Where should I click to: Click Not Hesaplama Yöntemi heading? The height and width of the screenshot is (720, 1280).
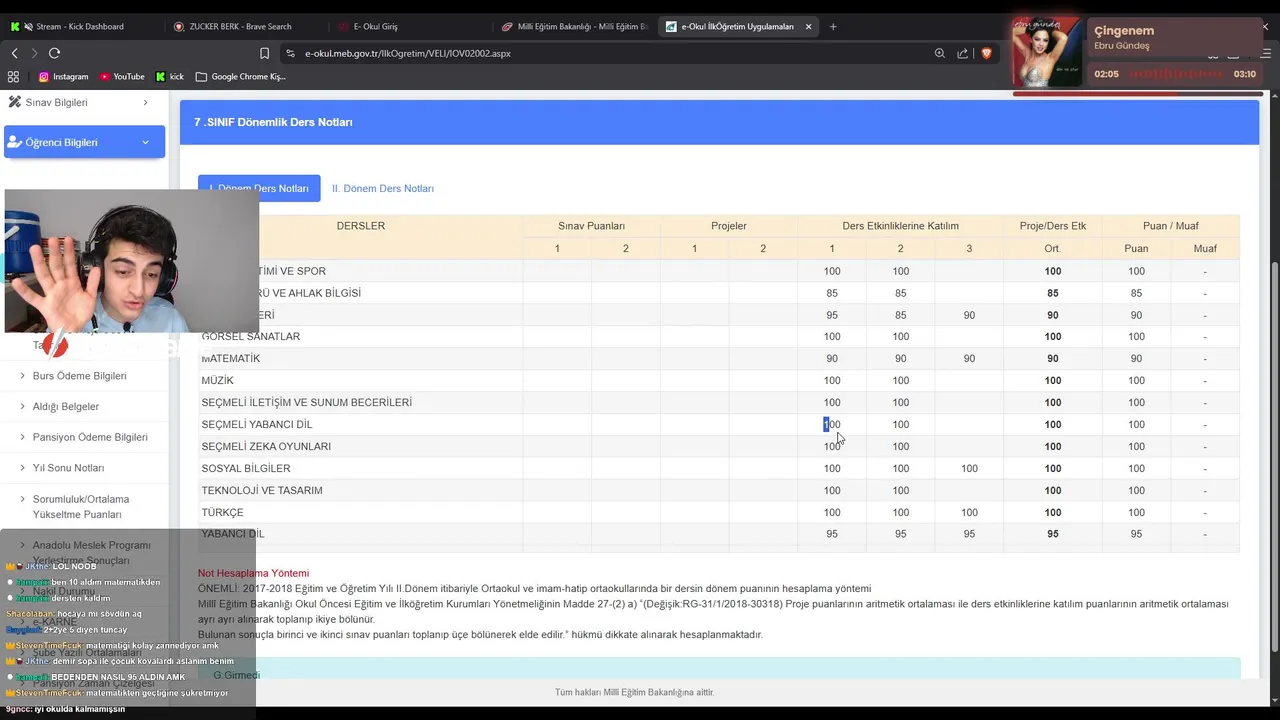click(x=253, y=573)
